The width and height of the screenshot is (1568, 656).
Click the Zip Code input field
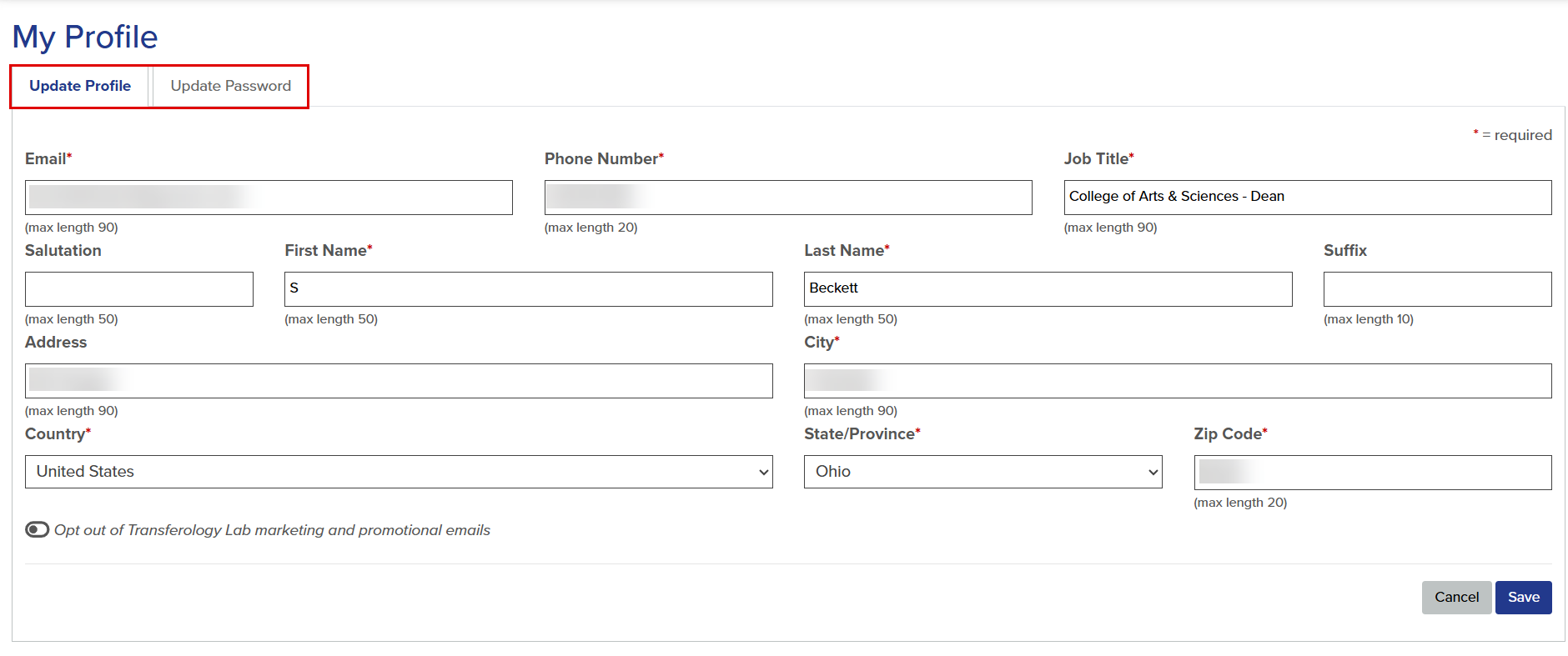click(1373, 472)
